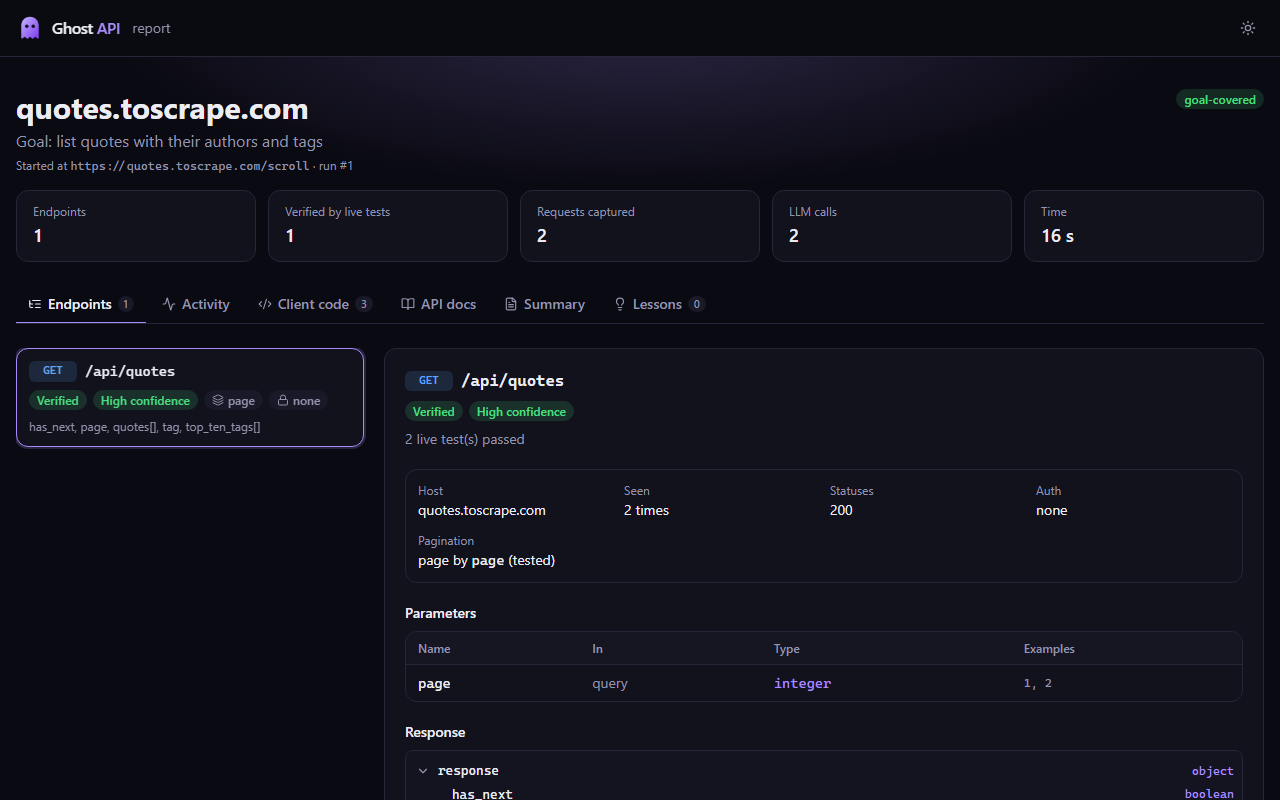Switch to the Activity tab
Viewport: 1280px width, 800px height.
click(196, 304)
